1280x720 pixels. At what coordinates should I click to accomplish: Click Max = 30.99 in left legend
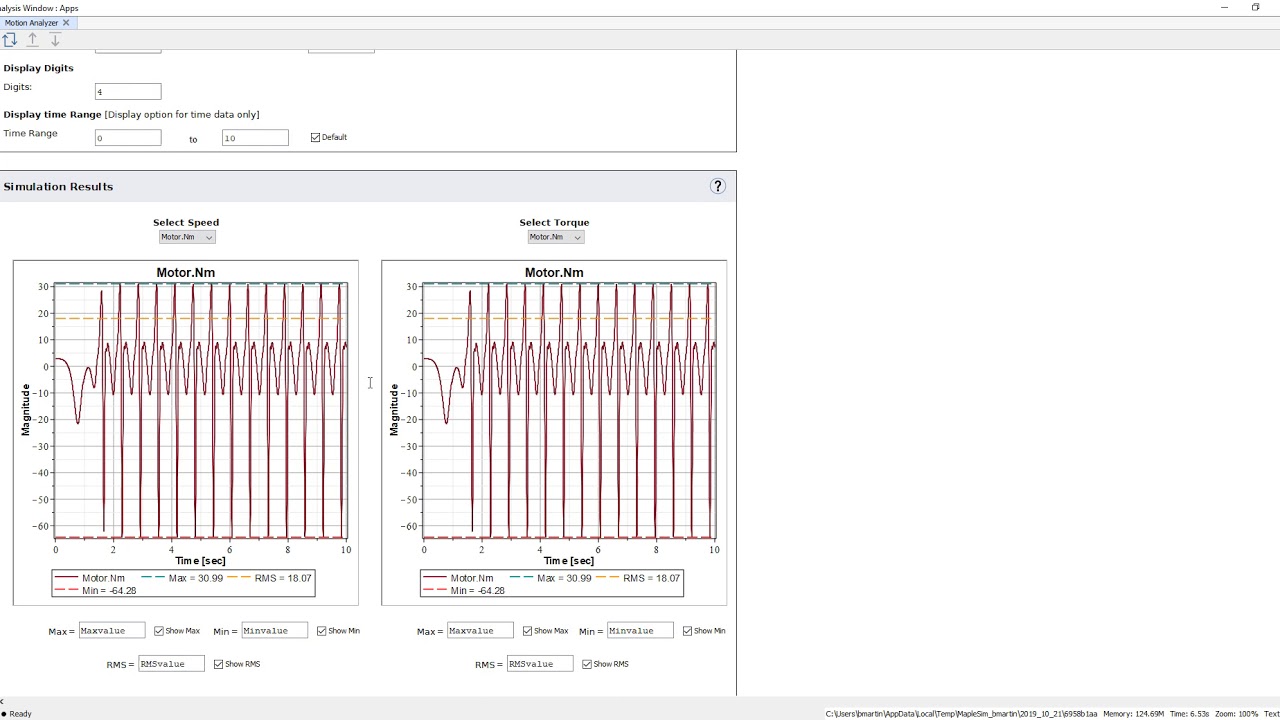196,578
